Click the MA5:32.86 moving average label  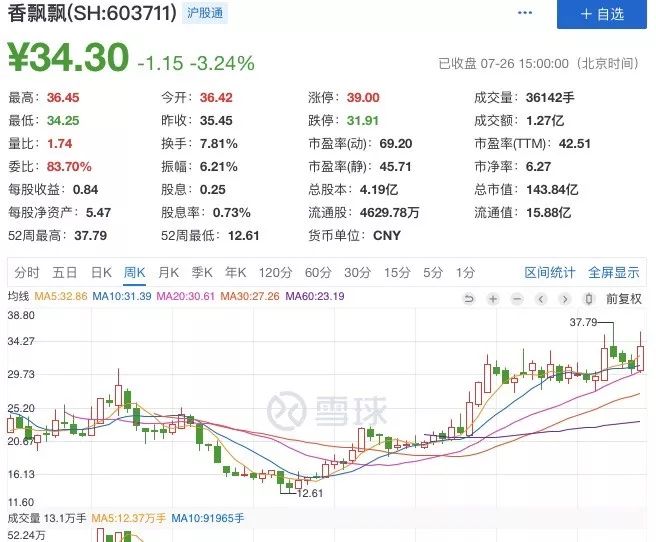(x=61, y=297)
